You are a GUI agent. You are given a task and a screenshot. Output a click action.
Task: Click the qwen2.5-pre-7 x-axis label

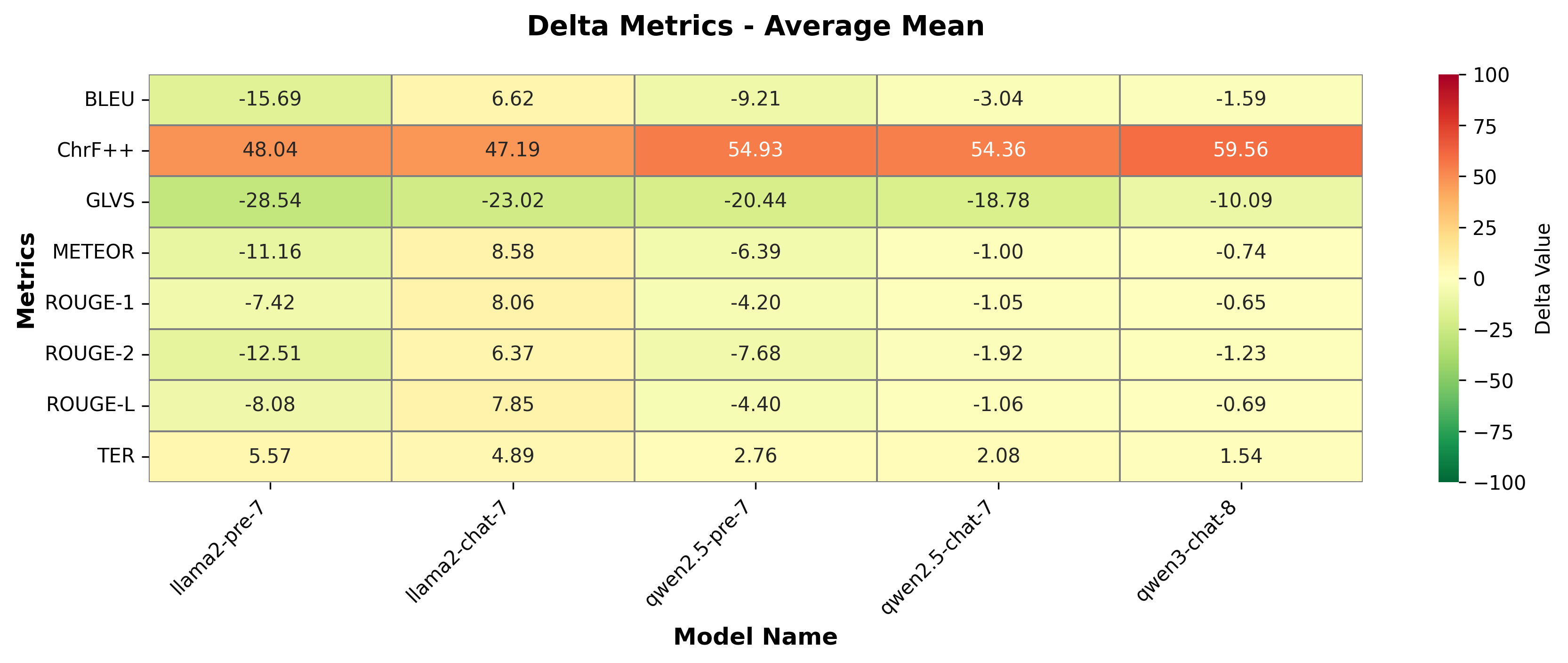(x=697, y=557)
